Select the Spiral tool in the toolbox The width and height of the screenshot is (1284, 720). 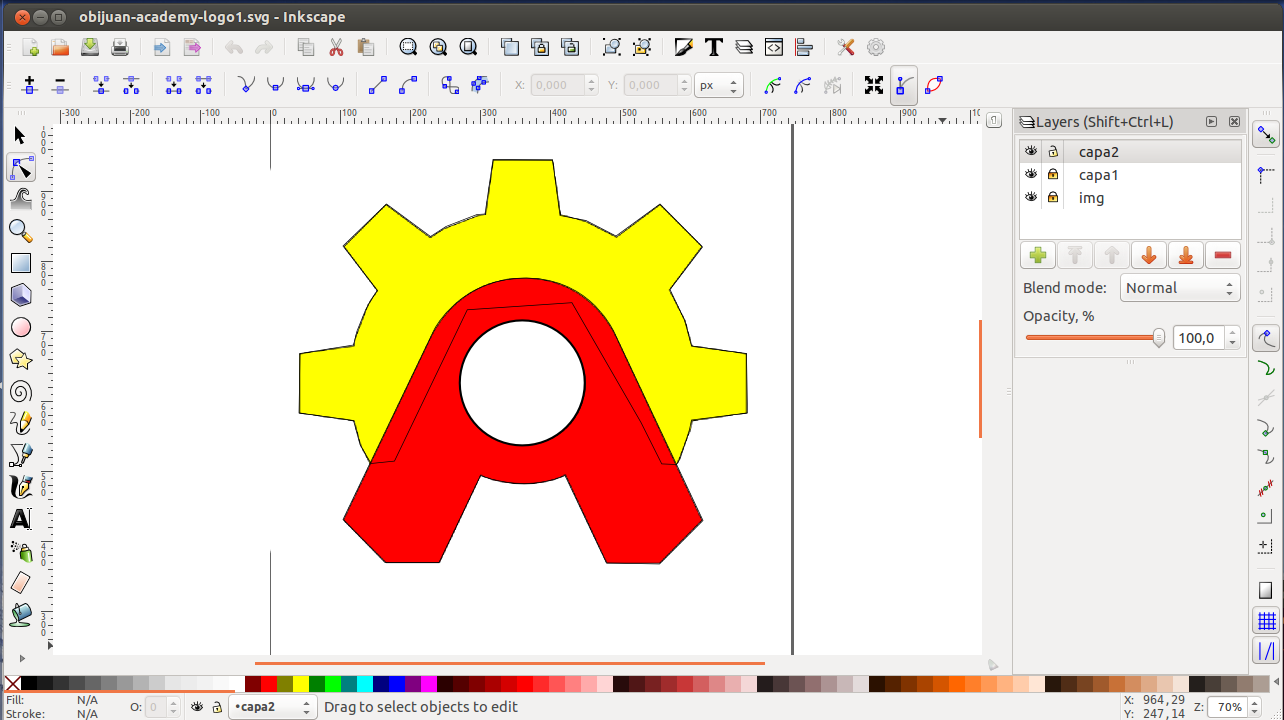(x=20, y=391)
